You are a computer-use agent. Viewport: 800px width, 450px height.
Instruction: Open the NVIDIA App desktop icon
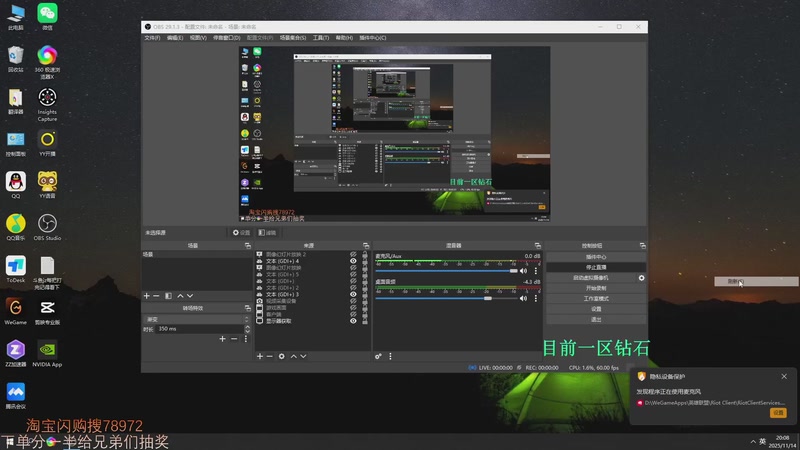[47, 354]
